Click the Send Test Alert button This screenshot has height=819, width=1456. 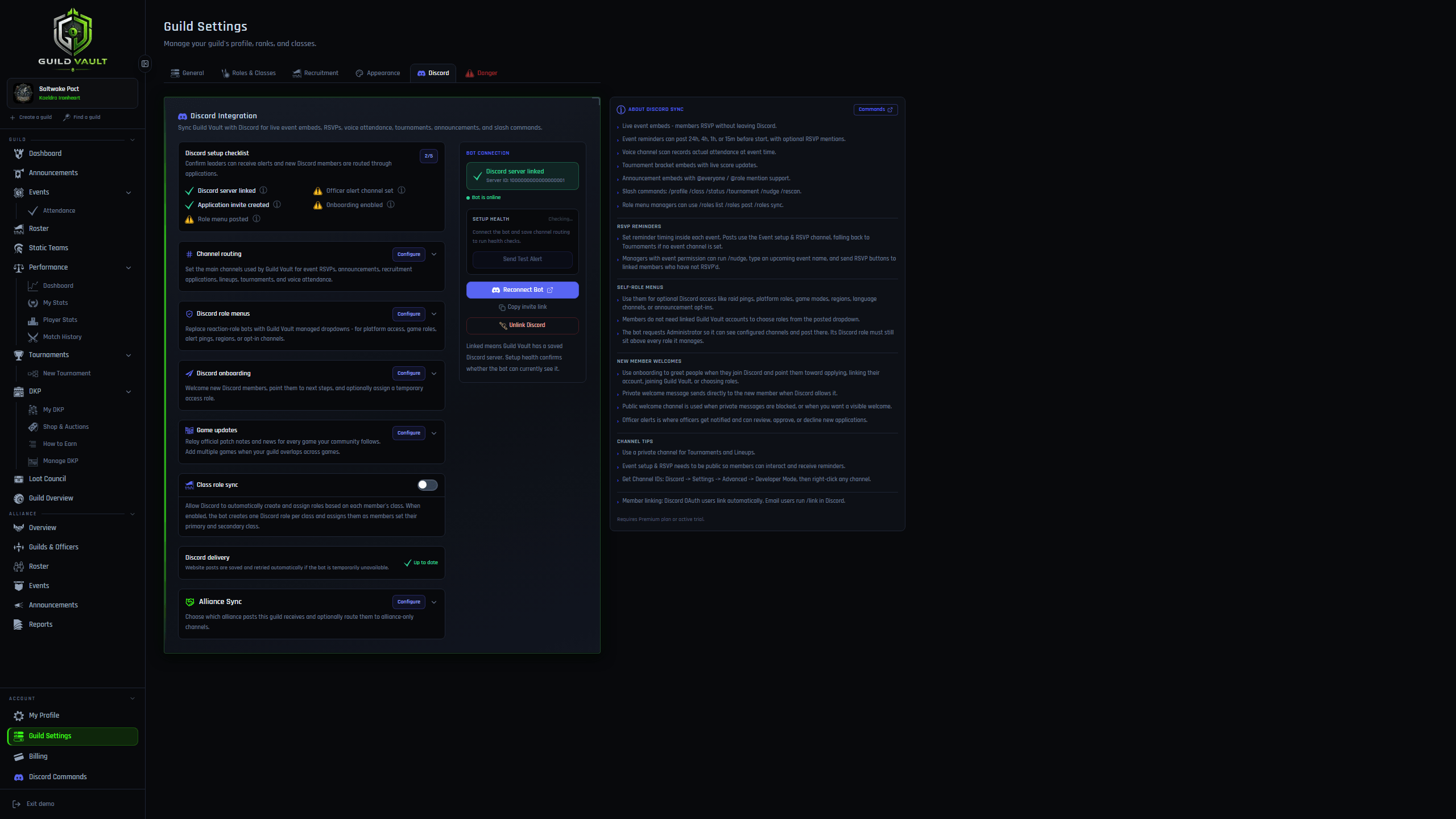[x=523, y=259]
